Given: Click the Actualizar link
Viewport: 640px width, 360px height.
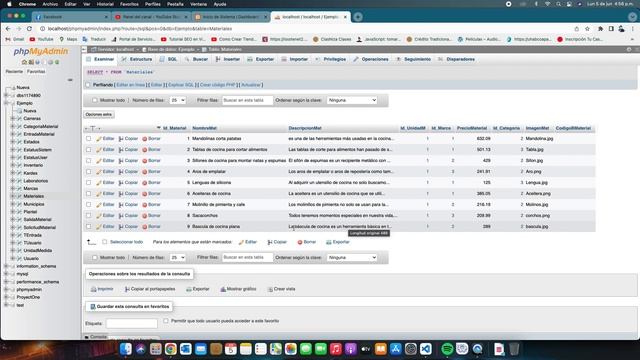Looking at the screenshot, I should (x=251, y=85).
